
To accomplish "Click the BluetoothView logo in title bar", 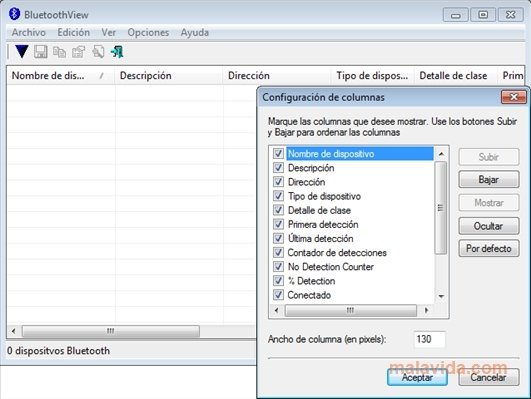I will [14, 14].
